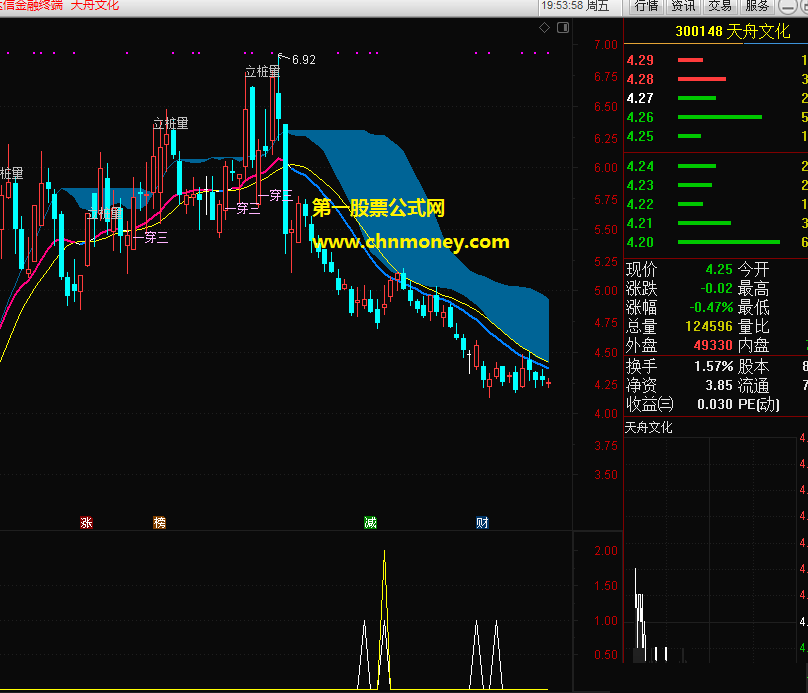Click the PE(动) label
This screenshot has width=808, height=693.
(759, 404)
